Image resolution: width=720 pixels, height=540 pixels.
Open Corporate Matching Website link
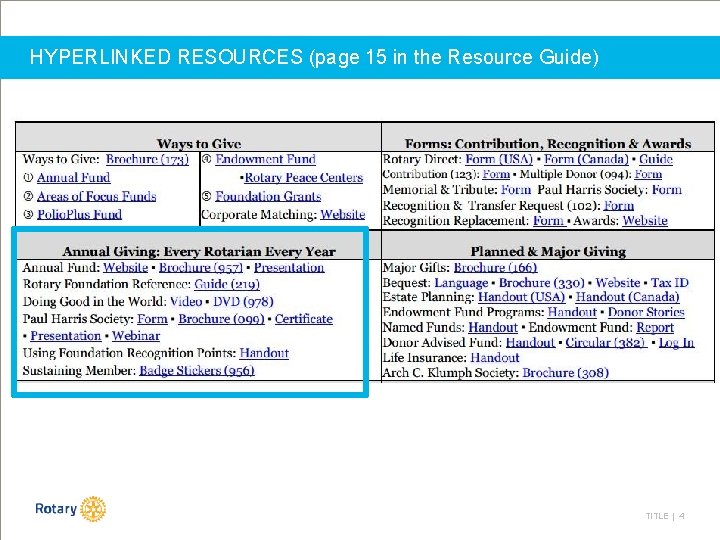[x=343, y=214]
